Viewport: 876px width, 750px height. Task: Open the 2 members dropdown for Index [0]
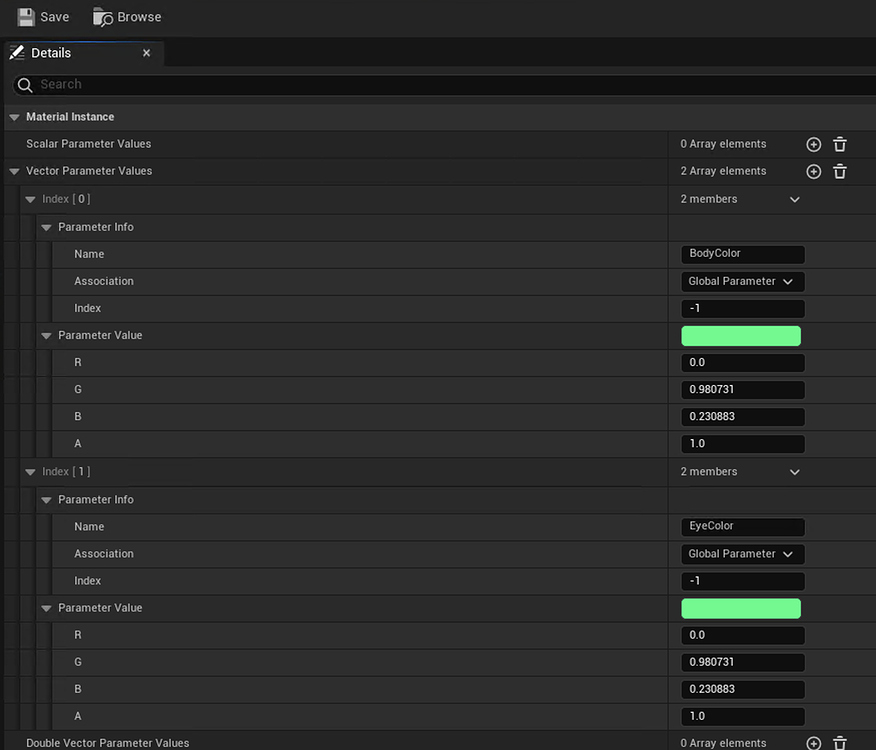pyautogui.click(x=794, y=199)
